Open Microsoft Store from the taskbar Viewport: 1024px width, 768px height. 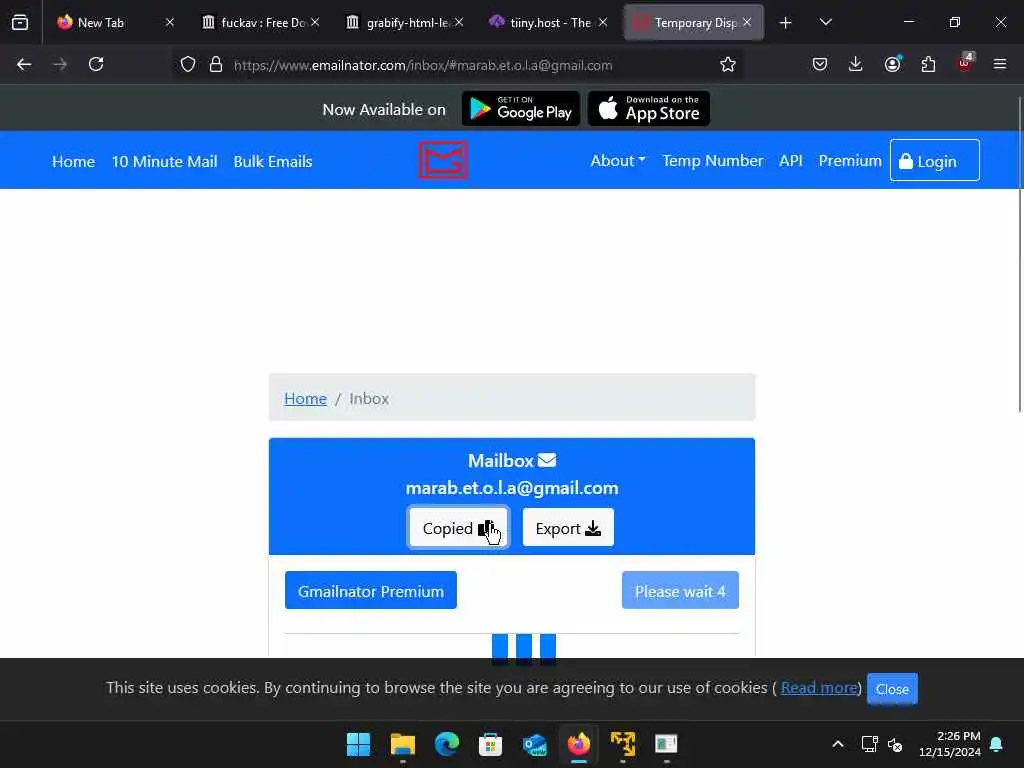[490, 744]
